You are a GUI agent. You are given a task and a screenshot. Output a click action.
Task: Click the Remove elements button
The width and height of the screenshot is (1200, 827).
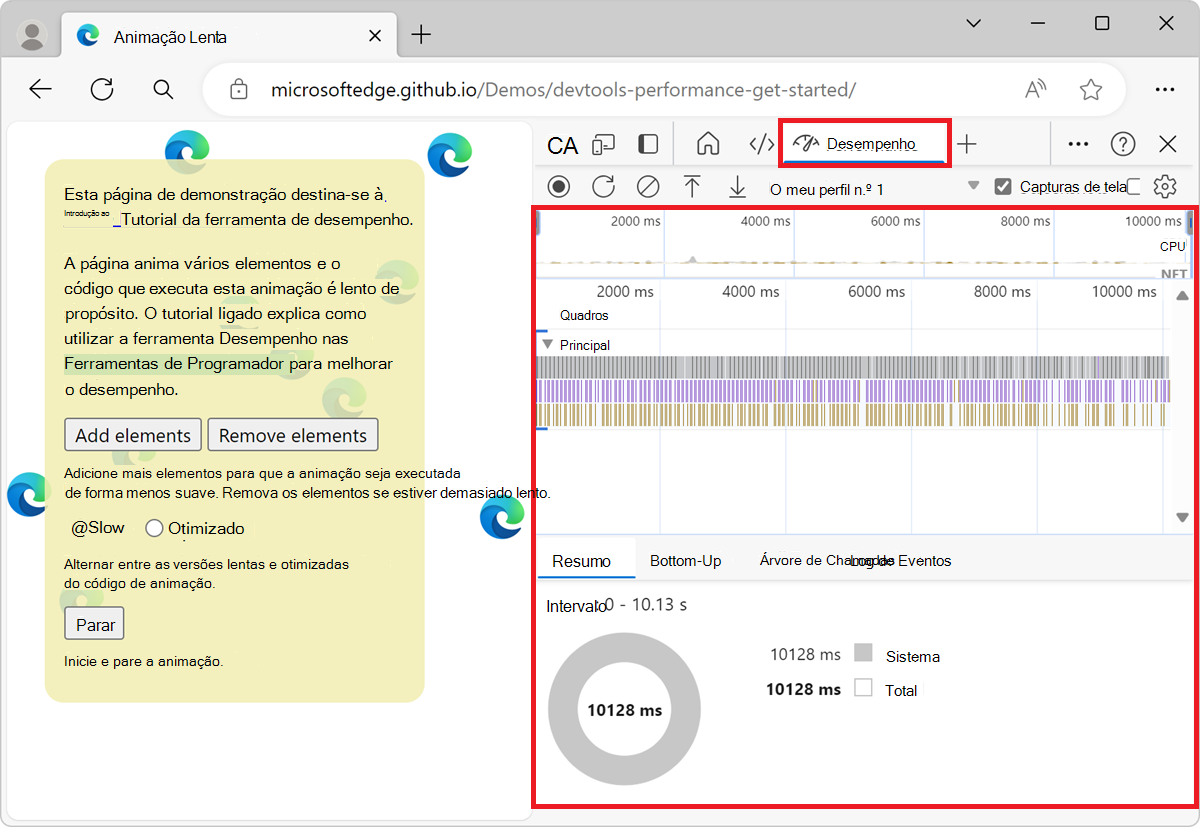coord(293,435)
